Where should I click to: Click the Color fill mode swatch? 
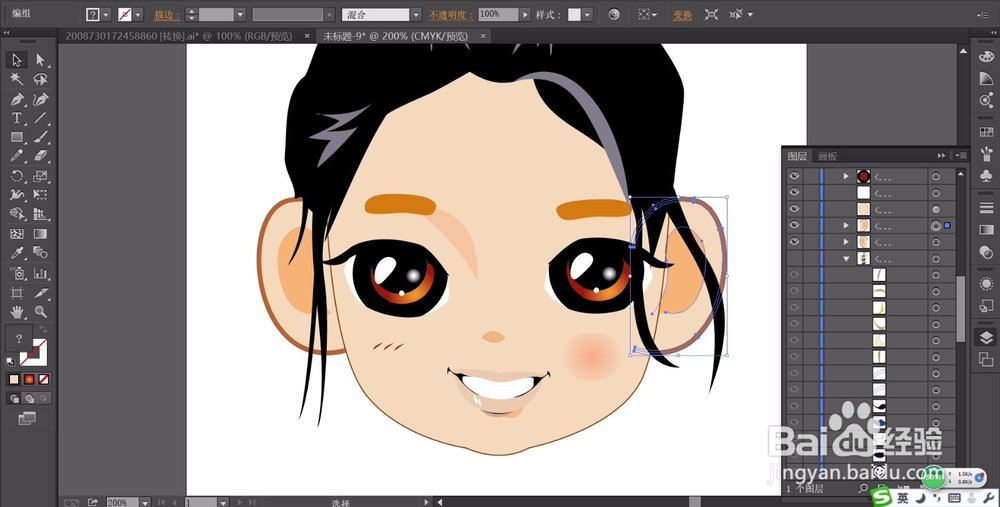tap(13, 379)
